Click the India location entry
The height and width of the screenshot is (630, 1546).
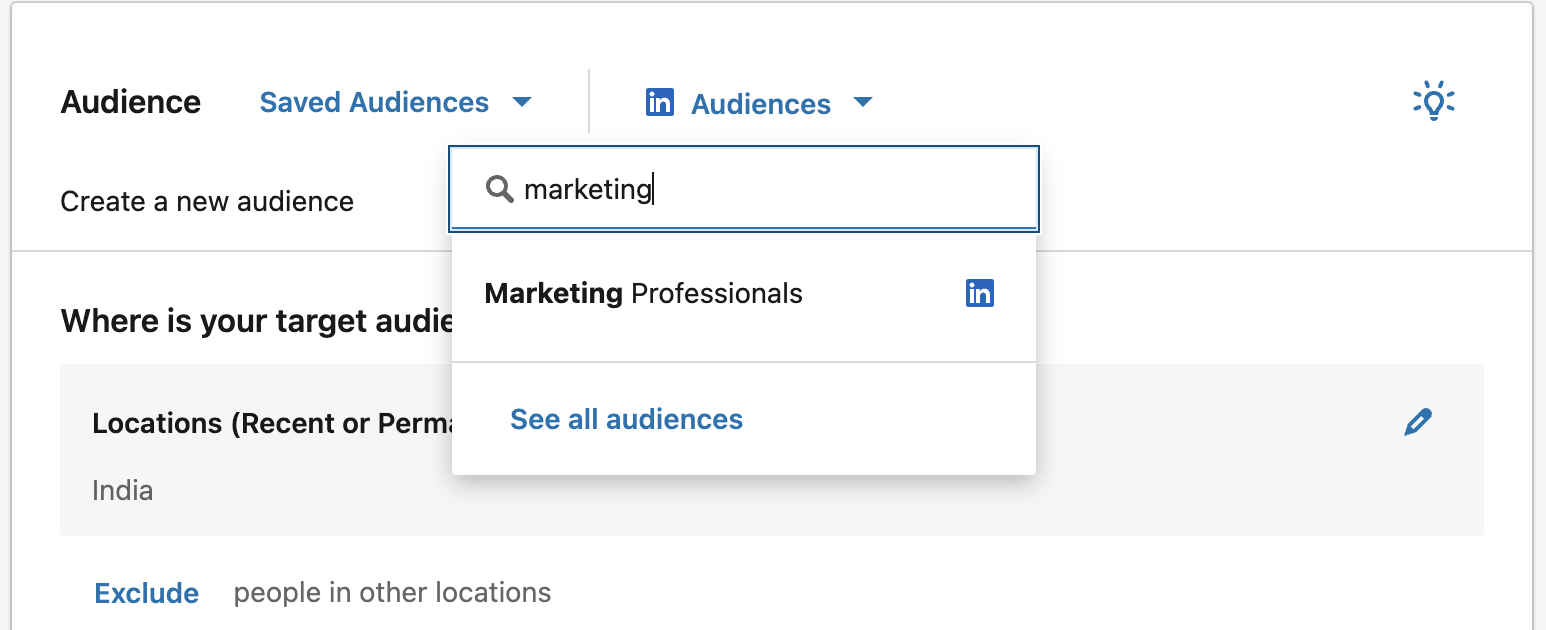point(123,491)
